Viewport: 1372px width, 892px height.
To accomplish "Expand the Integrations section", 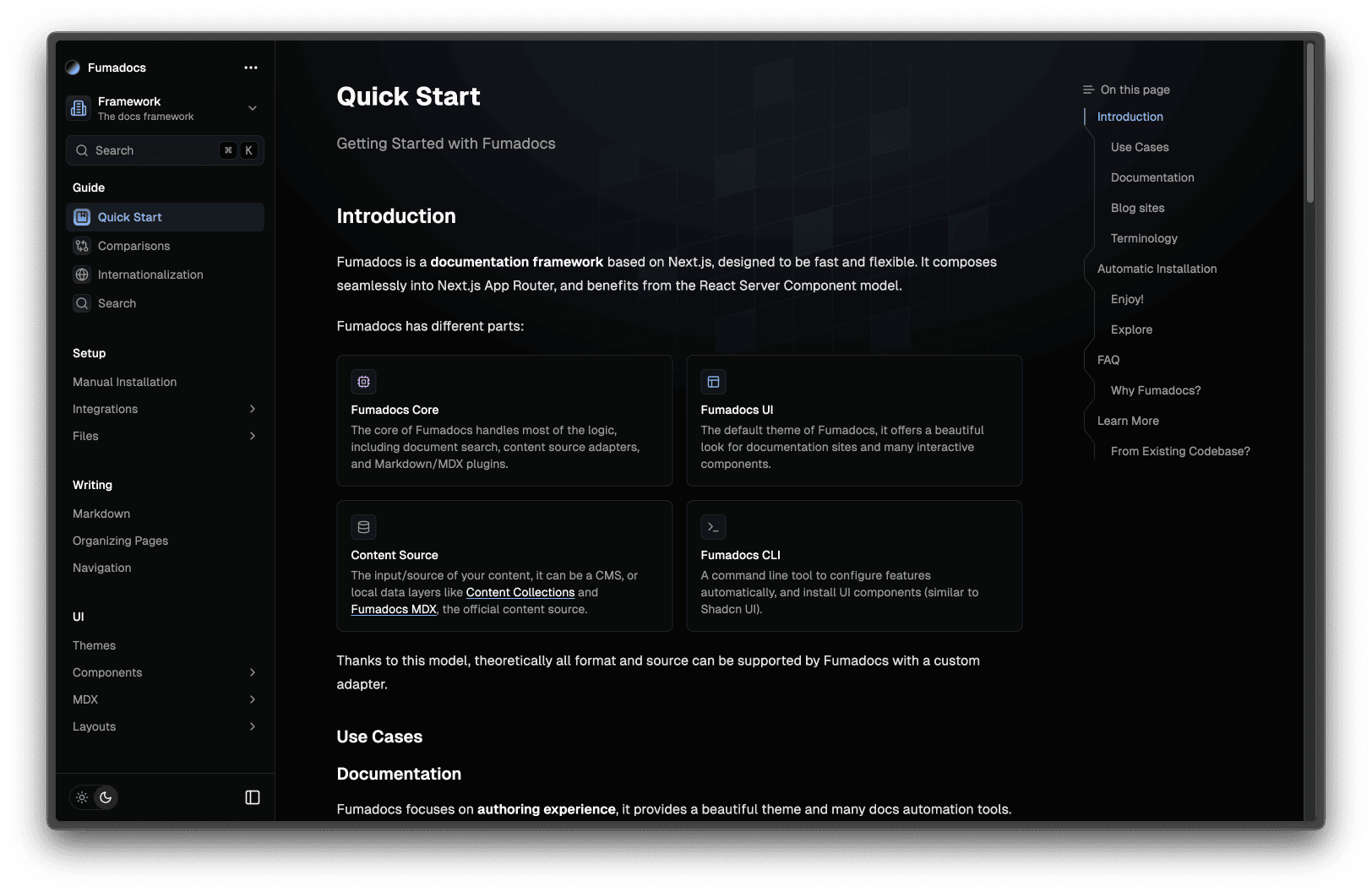I will pyautogui.click(x=252, y=409).
